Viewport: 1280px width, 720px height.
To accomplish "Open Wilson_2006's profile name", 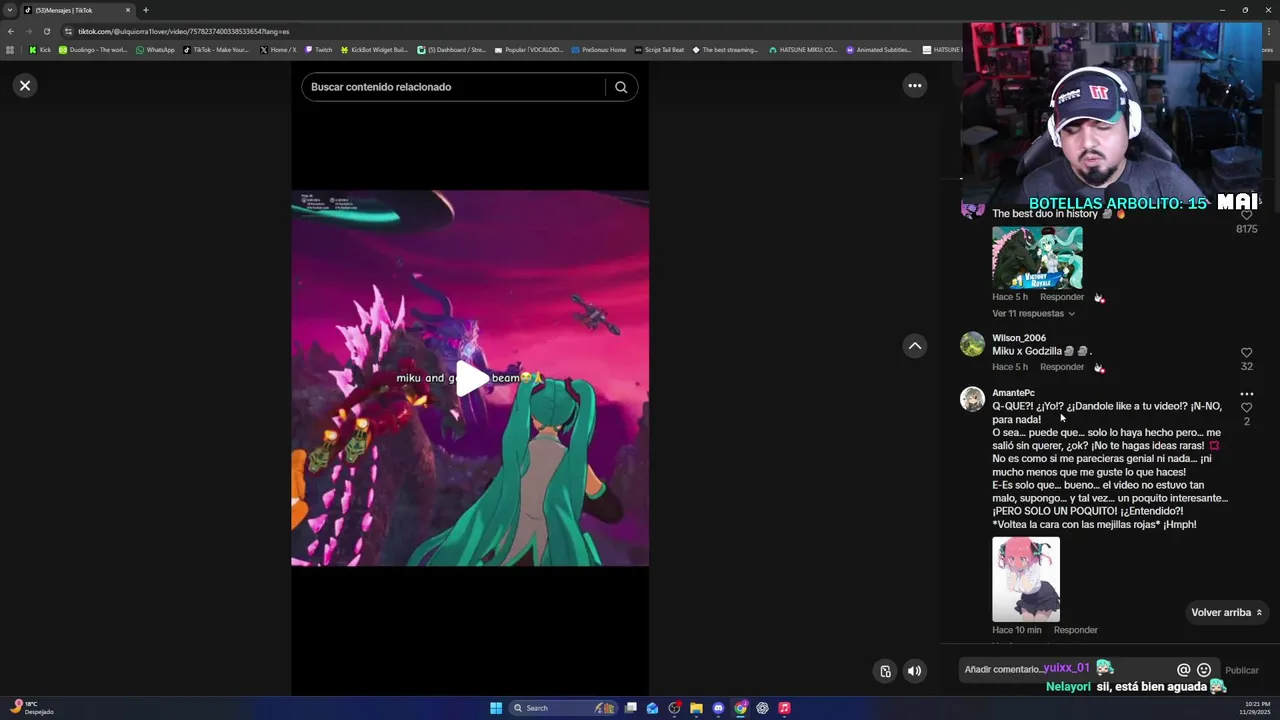I will click(1019, 338).
